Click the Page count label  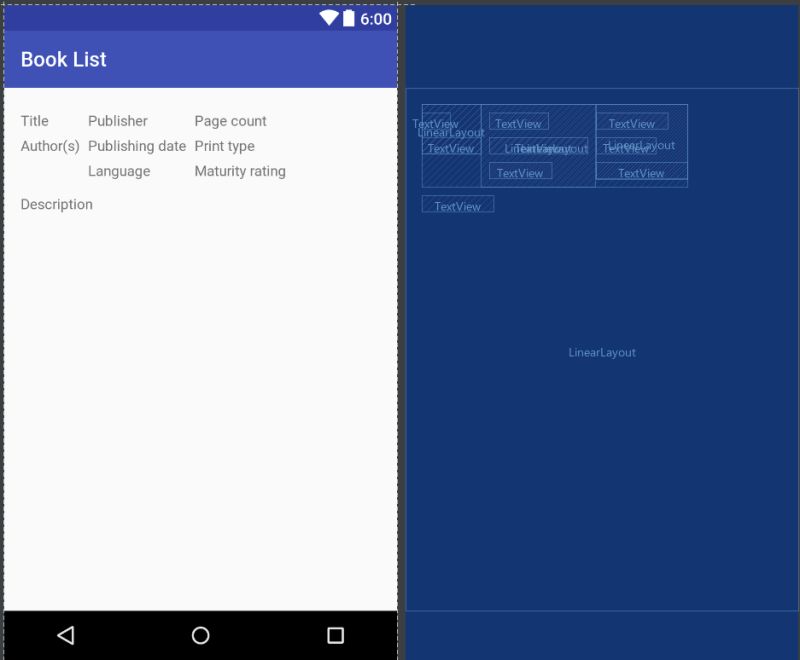pyautogui.click(x=230, y=121)
